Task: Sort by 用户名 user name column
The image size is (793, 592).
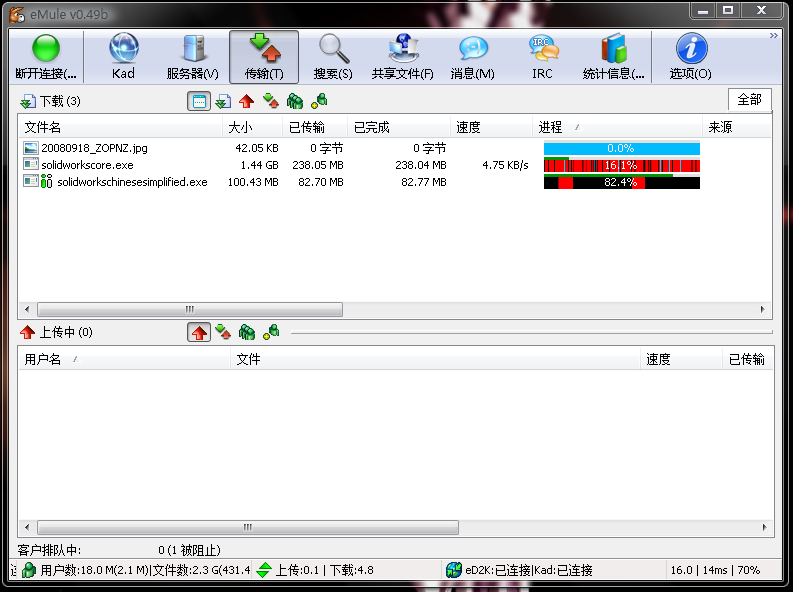Action: coord(124,359)
